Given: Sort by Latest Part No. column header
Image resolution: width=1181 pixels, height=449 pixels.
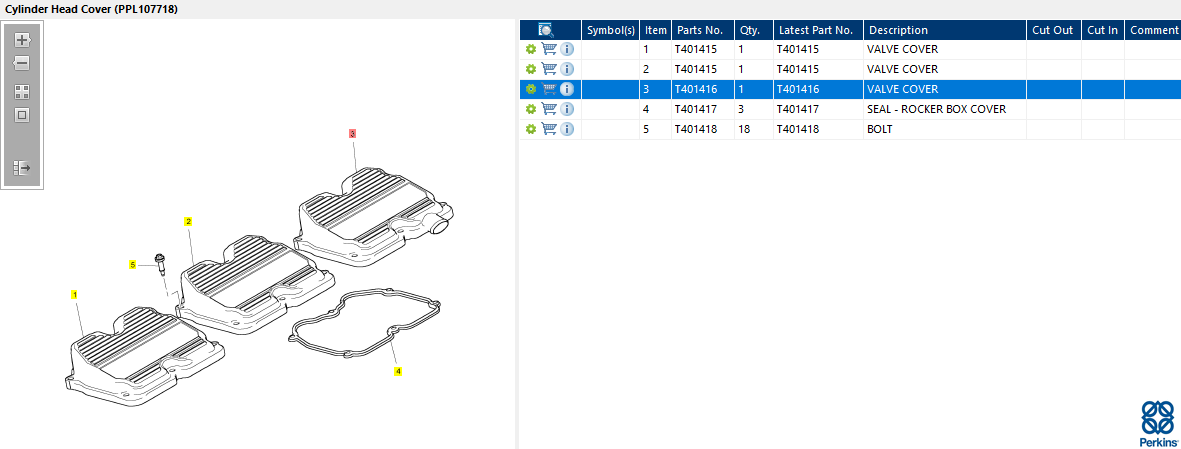Looking at the screenshot, I should pos(816,30).
